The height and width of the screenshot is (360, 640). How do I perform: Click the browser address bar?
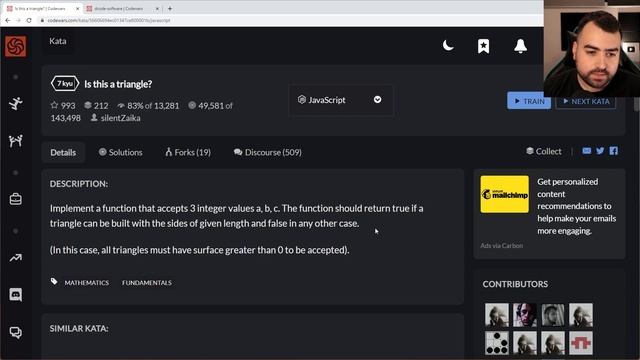(x=286, y=20)
